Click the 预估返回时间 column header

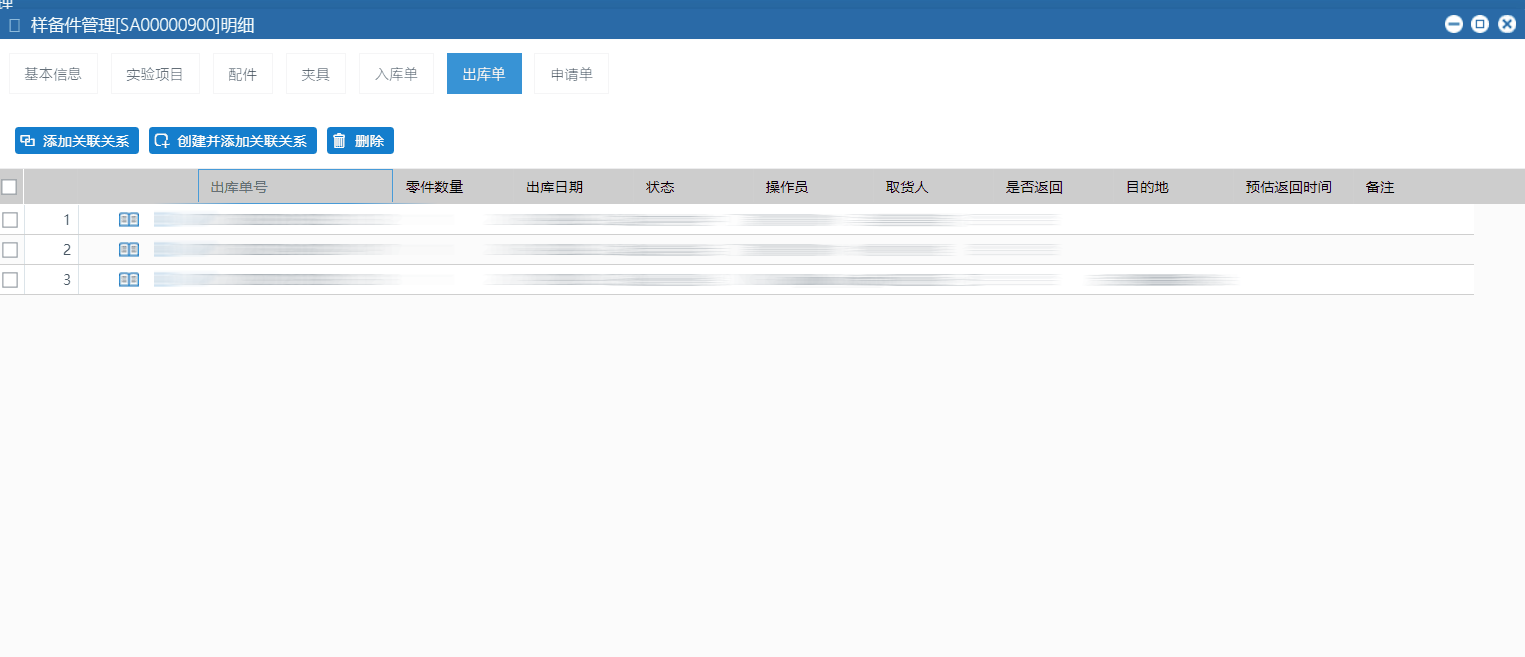[1289, 187]
